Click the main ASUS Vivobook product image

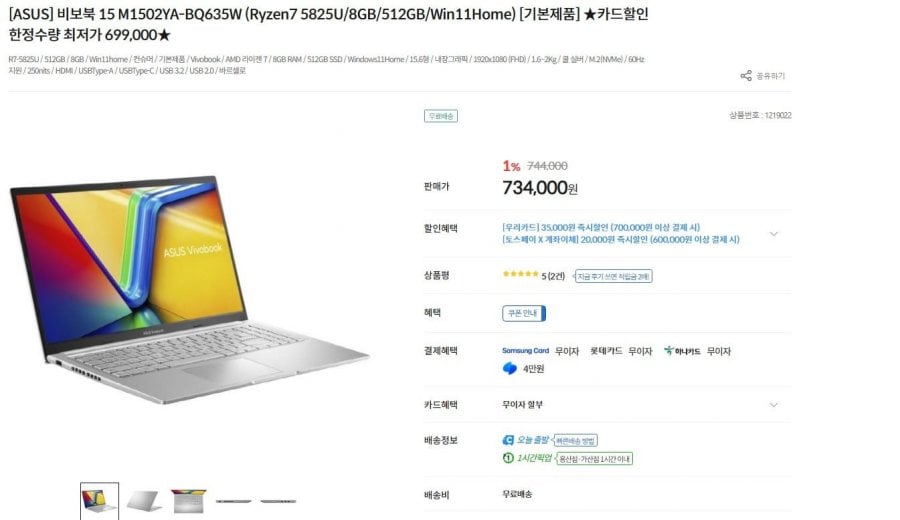(189, 290)
